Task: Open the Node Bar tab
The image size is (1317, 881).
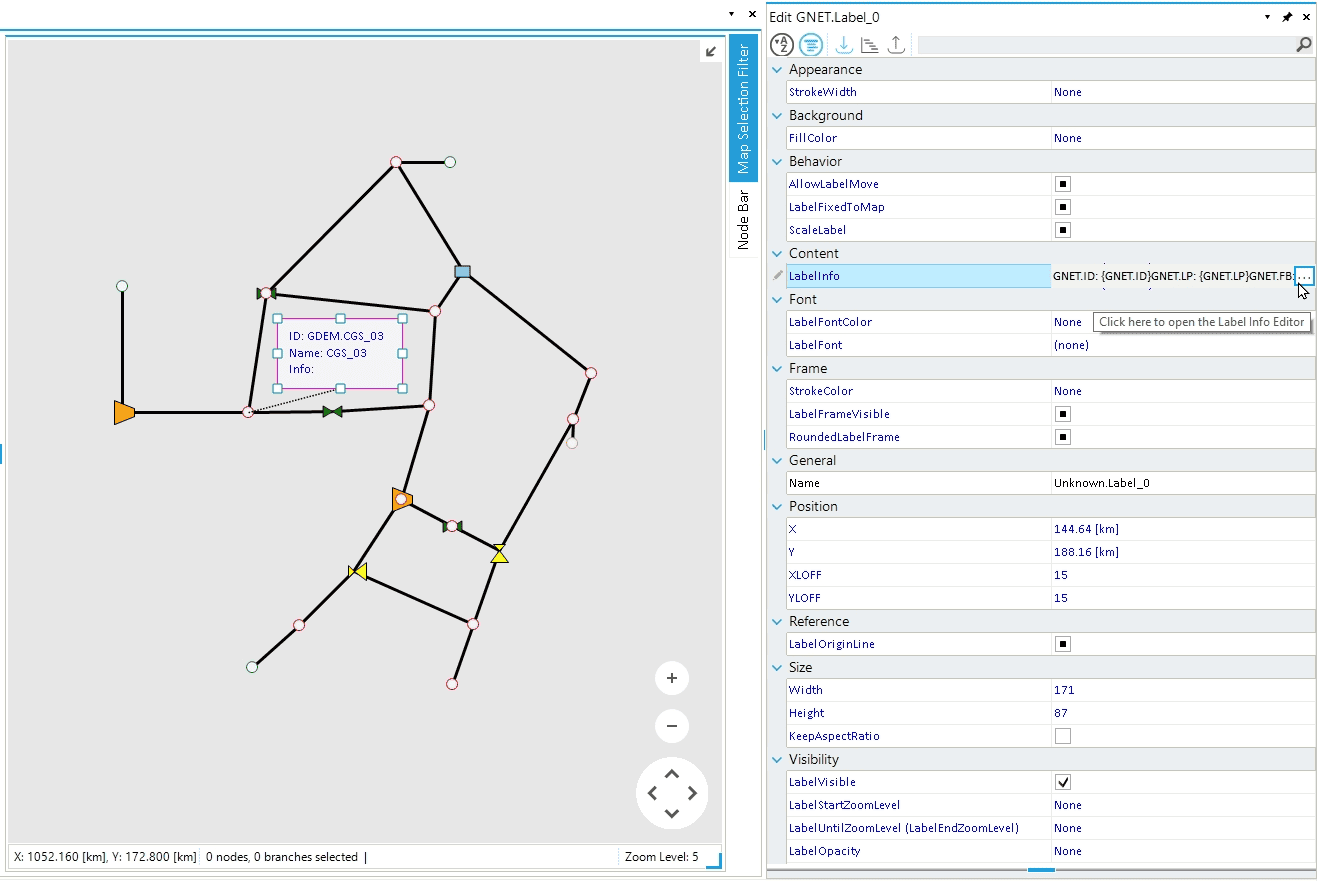Action: pyautogui.click(x=743, y=219)
